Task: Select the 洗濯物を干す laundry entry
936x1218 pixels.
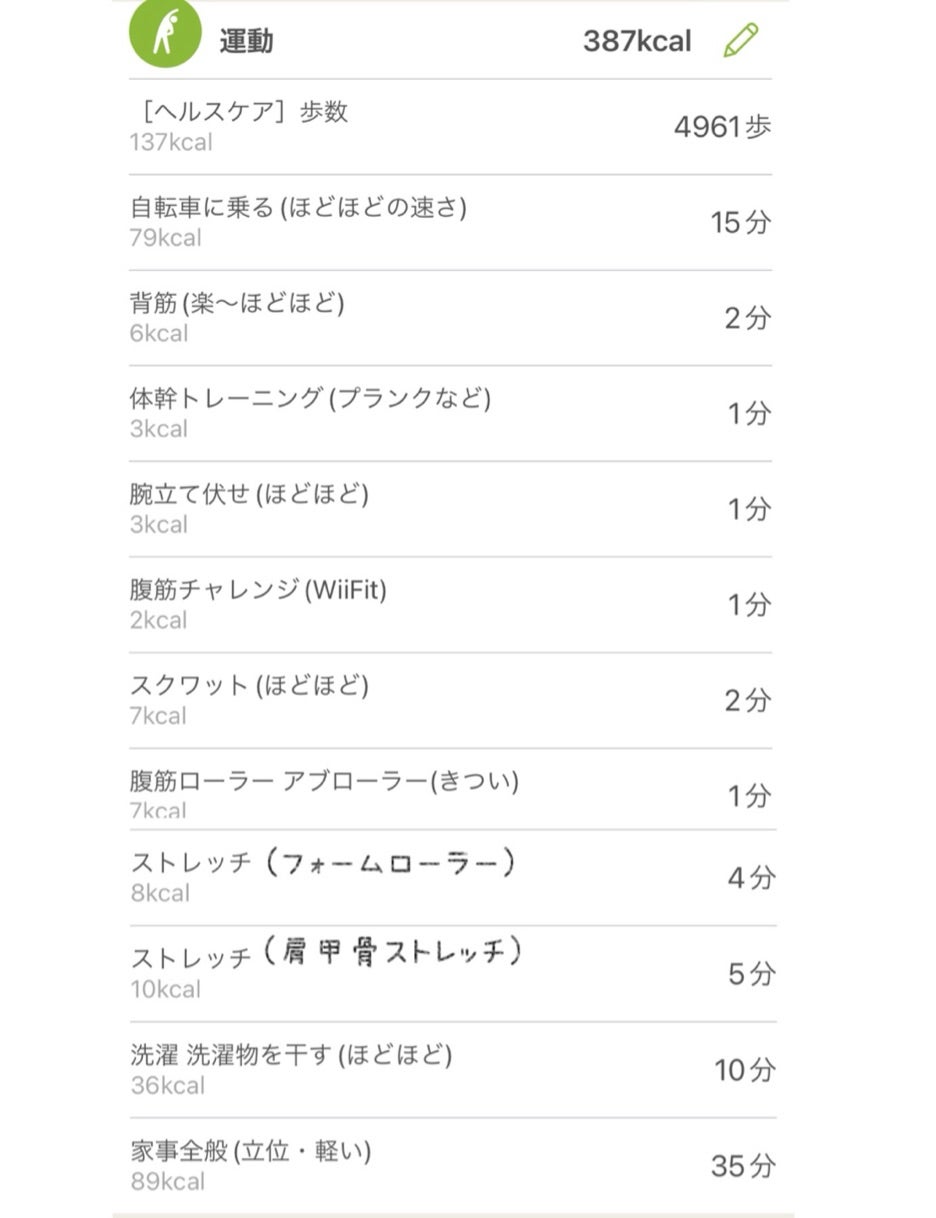Action: pyautogui.click(x=450, y=1065)
